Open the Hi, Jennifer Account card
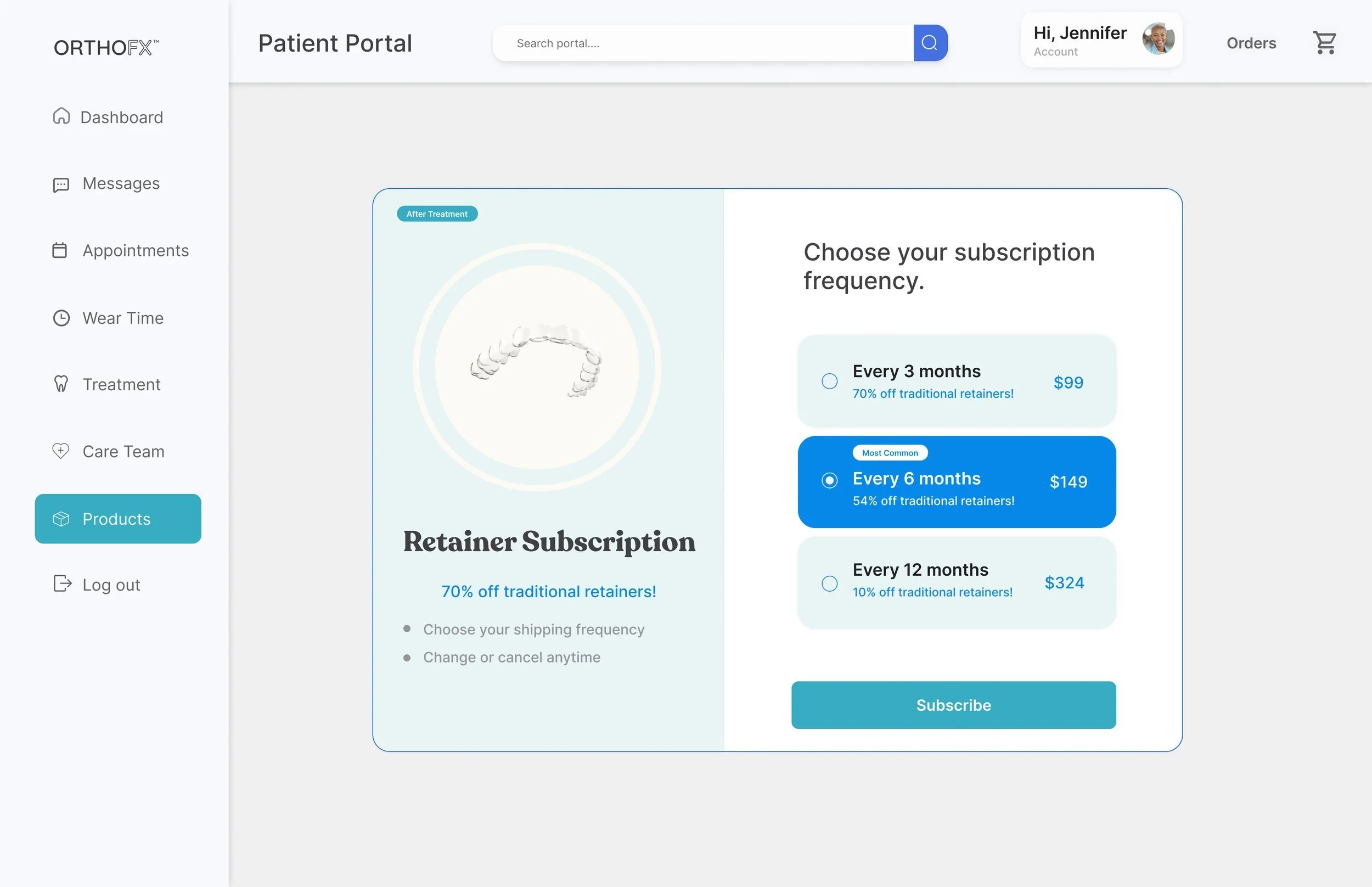The image size is (1372, 887). (1079, 40)
